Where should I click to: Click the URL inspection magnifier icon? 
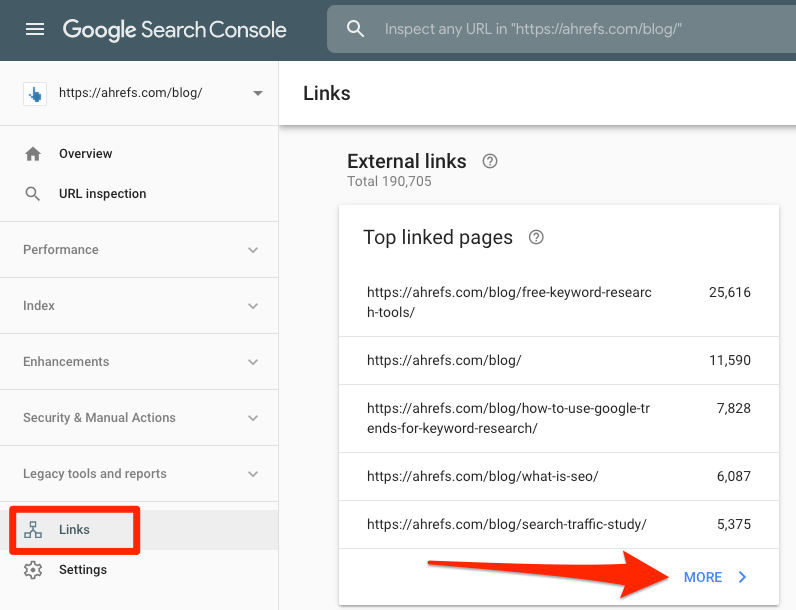[x=33, y=194]
